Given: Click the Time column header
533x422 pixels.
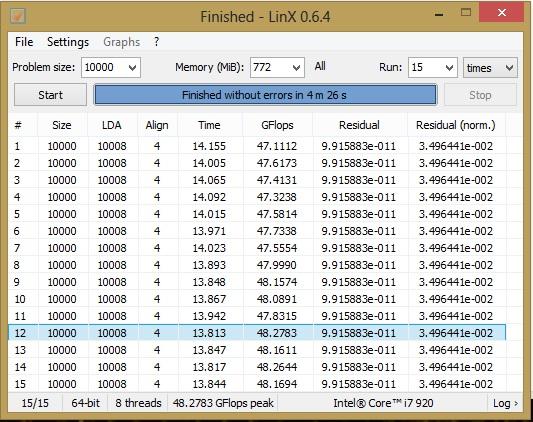Looking at the screenshot, I should coord(210,125).
